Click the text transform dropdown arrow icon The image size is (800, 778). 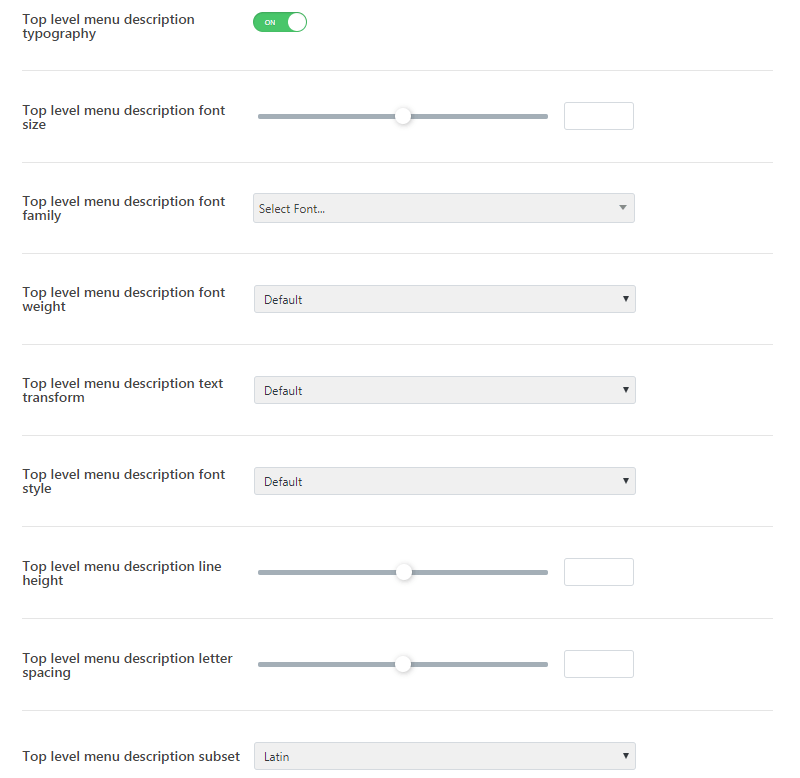(626, 390)
